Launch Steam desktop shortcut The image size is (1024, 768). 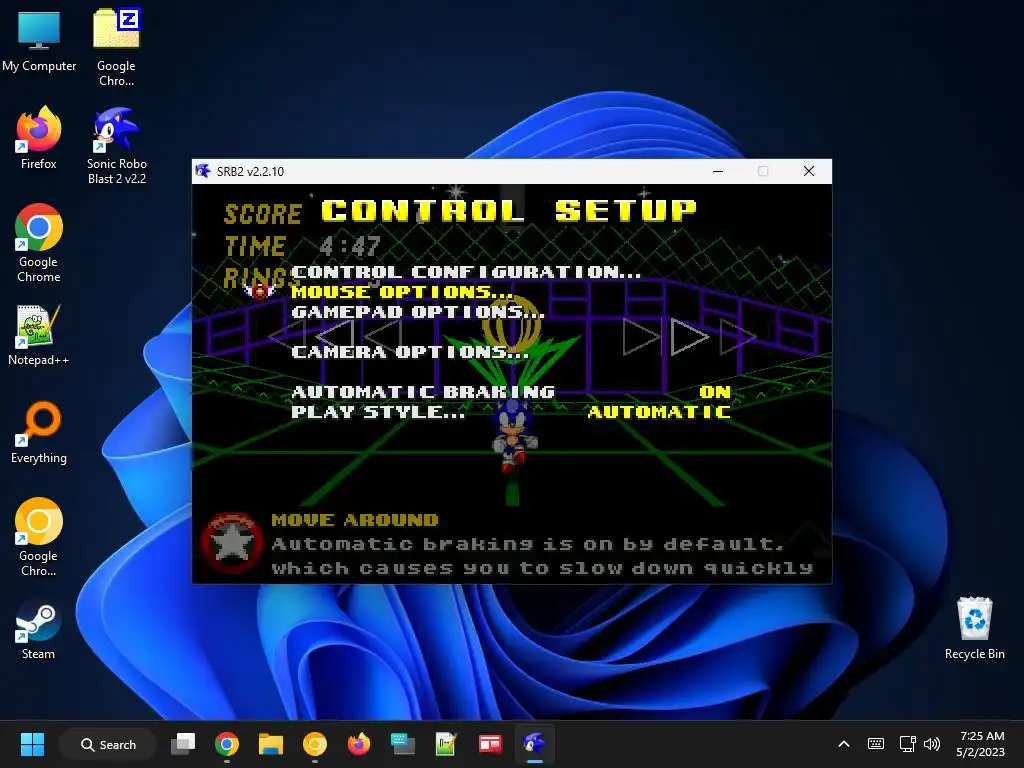tap(39, 629)
